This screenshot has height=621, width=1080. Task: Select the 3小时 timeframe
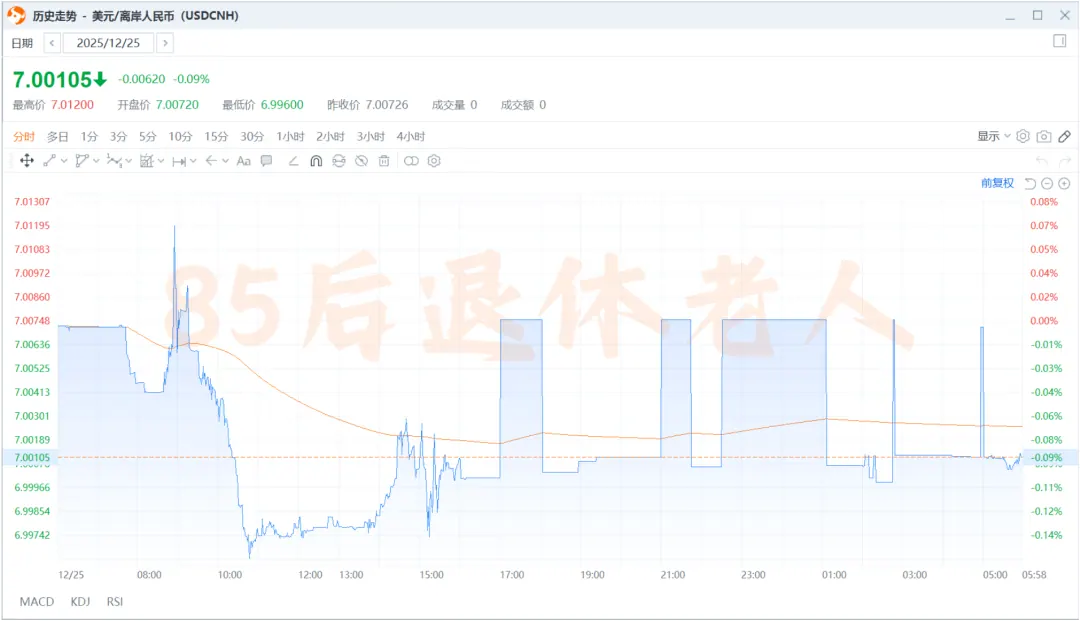[x=371, y=136]
